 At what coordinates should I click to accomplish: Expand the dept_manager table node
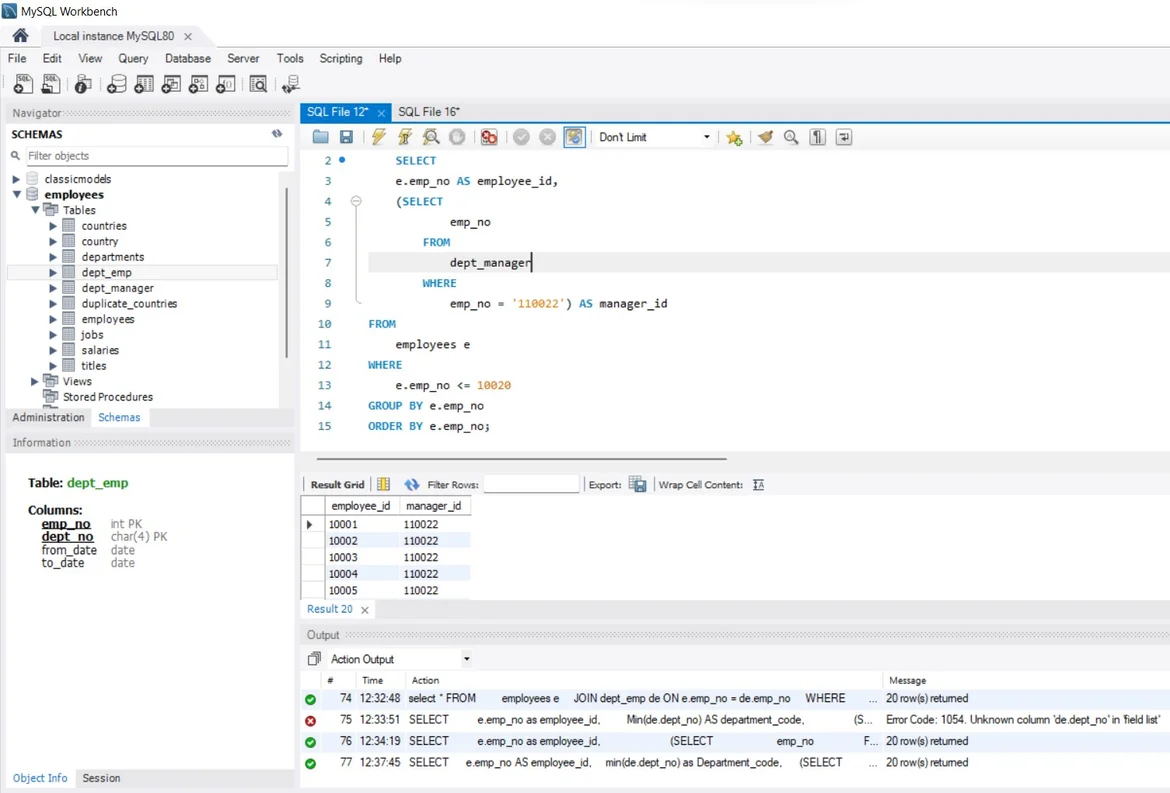(53, 288)
